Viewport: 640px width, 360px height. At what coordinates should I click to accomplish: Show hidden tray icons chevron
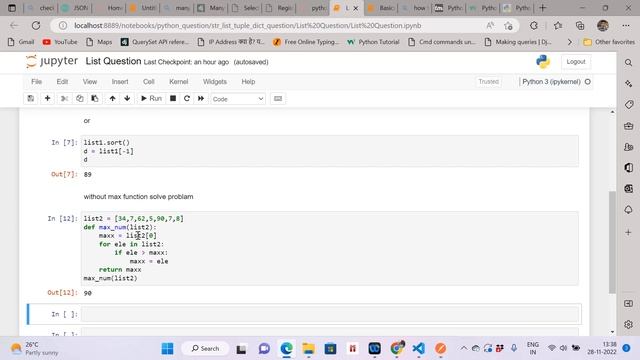click(463, 348)
